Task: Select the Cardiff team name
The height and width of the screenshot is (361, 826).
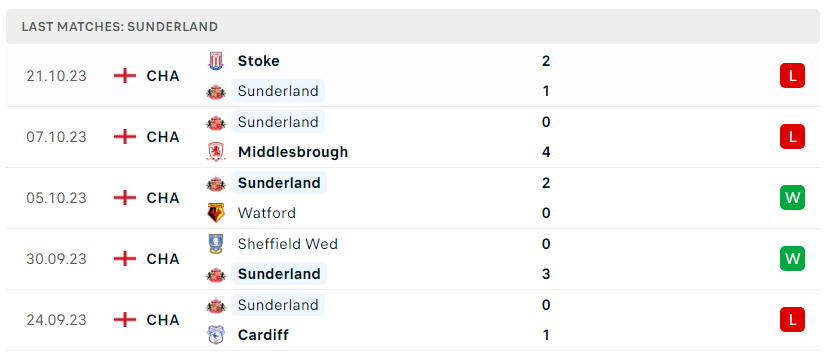Action: click(x=263, y=335)
